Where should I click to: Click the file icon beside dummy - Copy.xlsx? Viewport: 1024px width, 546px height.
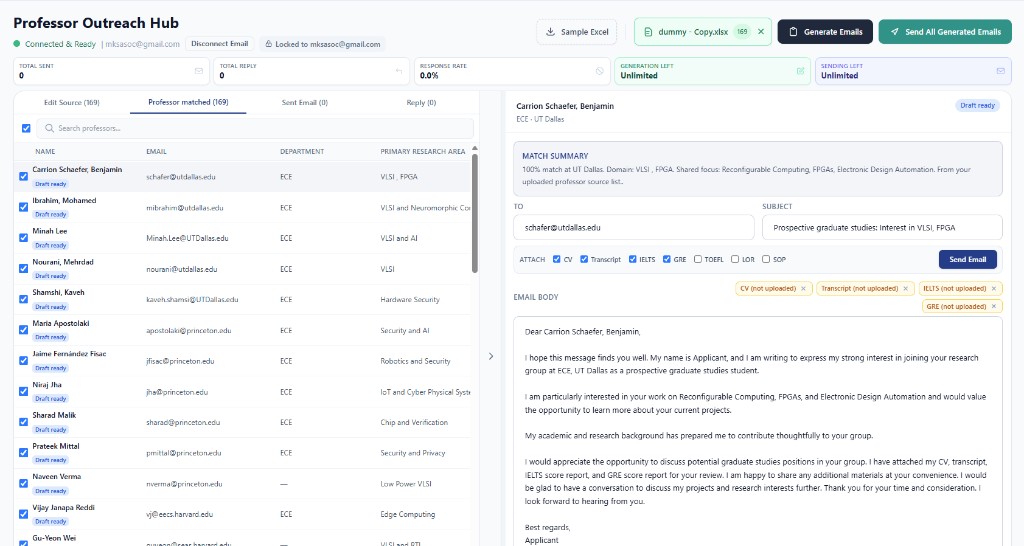tap(648, 32)
